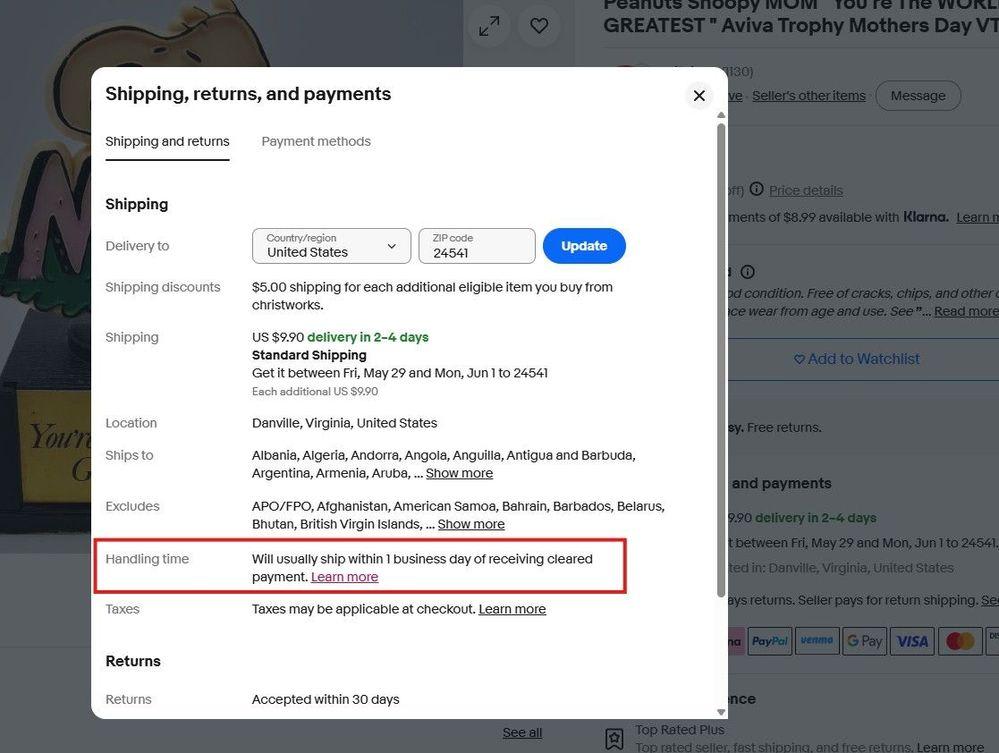Screen dimensions: 999x753
Task: Open the Seller's other items link
Action: pyautogui.click(x=809, y=96)
